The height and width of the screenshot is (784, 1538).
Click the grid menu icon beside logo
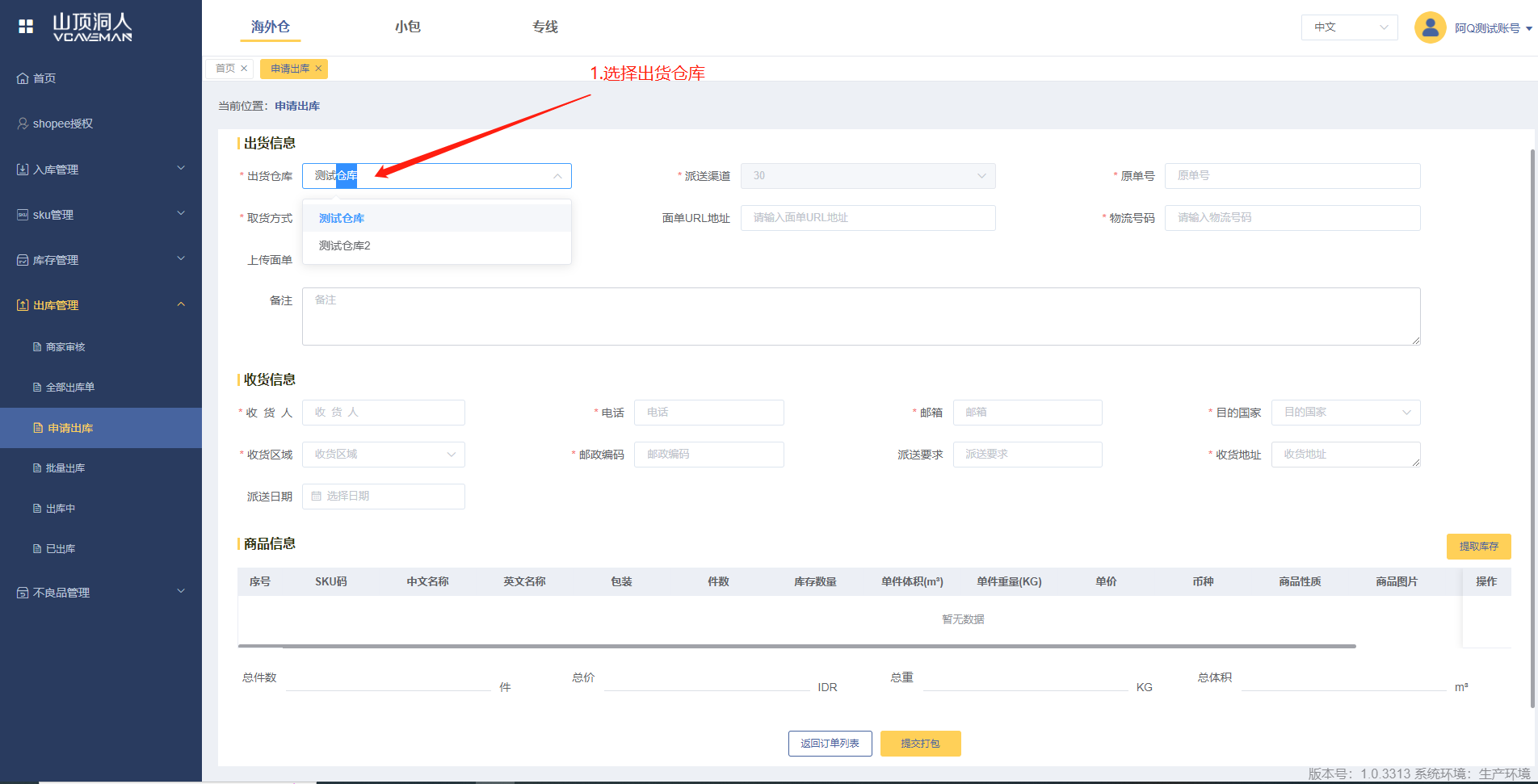click(26, 27)
